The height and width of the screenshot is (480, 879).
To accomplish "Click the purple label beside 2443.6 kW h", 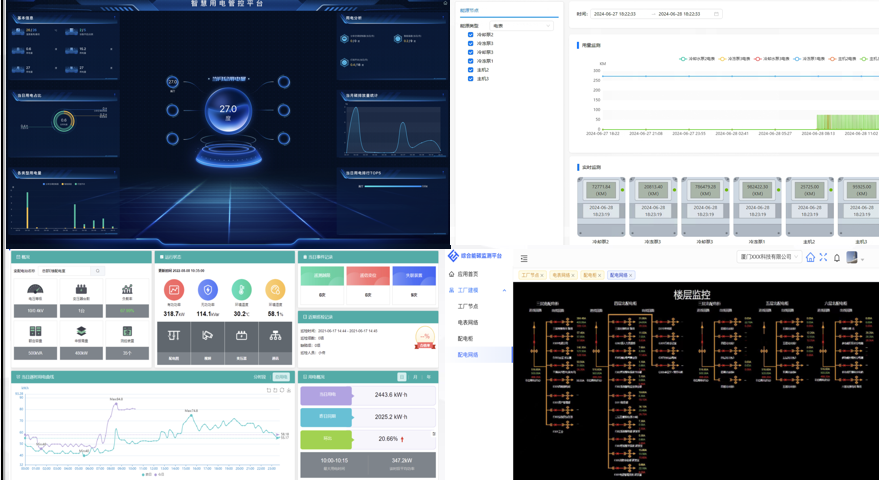I will pos(326,395).
